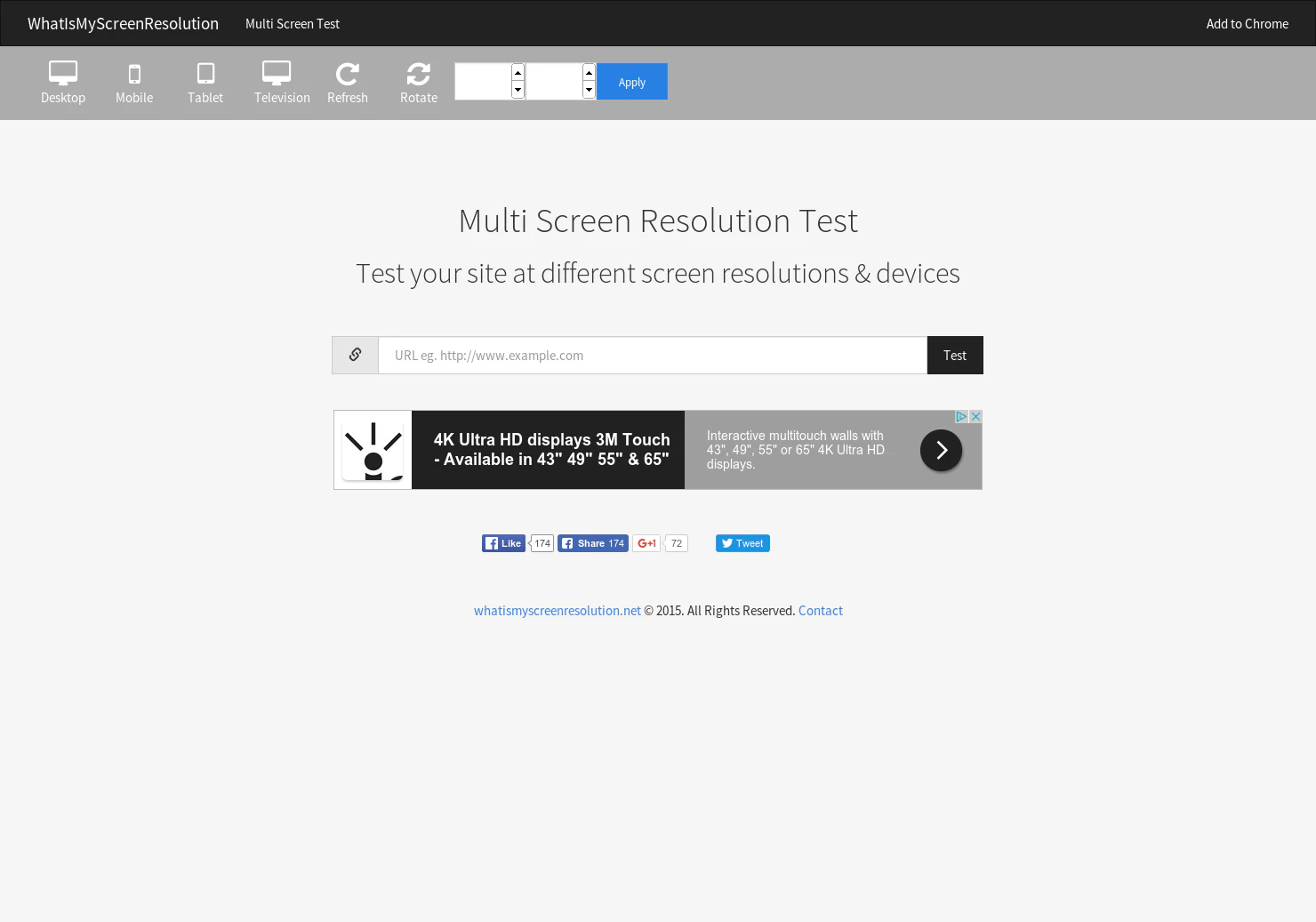Increment the width value using the up arrow

[x=518, y=72]
